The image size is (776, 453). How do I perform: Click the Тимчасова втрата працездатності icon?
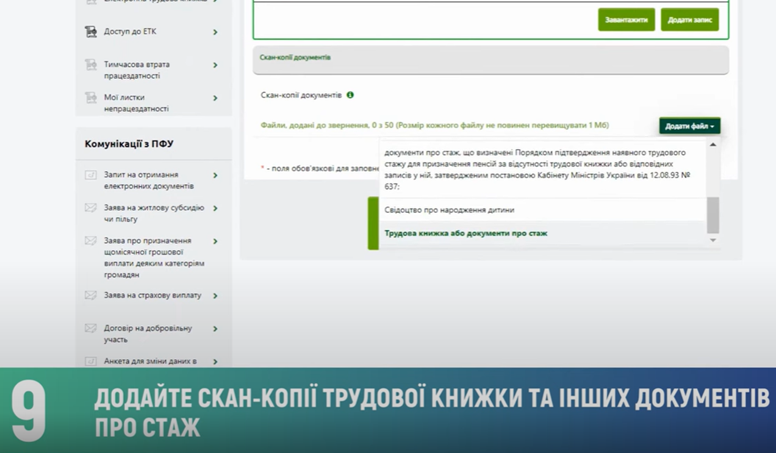(x=89, y=65)
